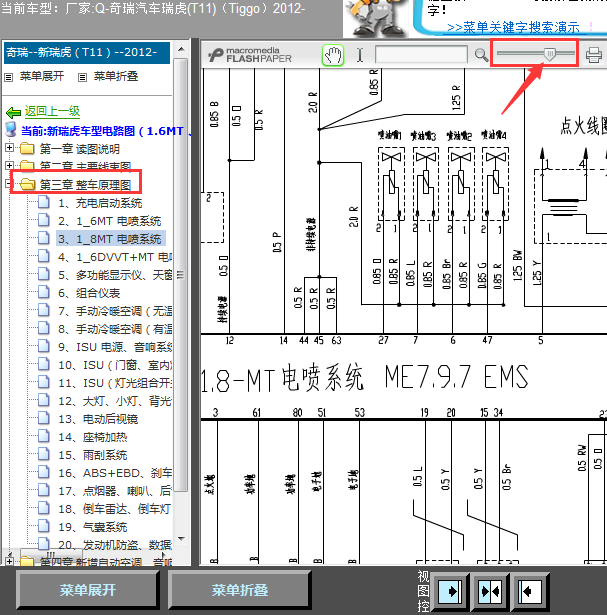Image resolution: width=607 pixels, height=615 pixels.
Task: Click the 菜单折叠 icon in the sidebar header
Action: tap(82, 78)
